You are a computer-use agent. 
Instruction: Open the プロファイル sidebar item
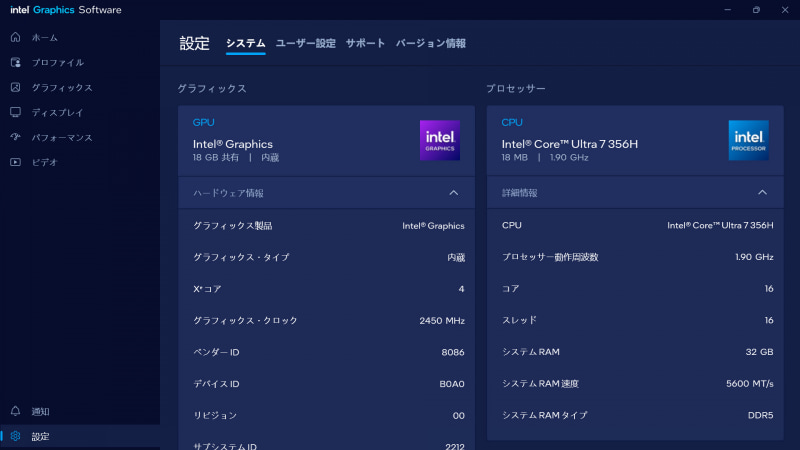[x=58, y=62]
